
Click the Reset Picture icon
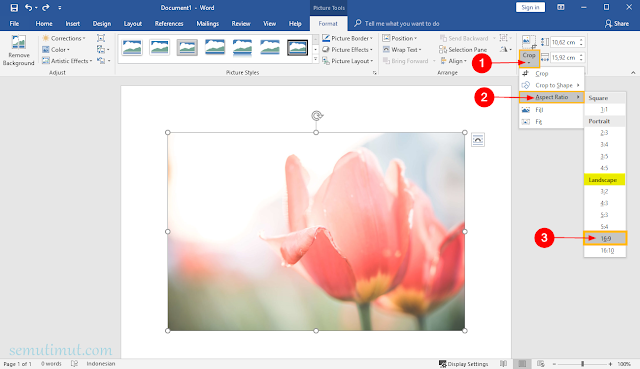click(103, 61)
